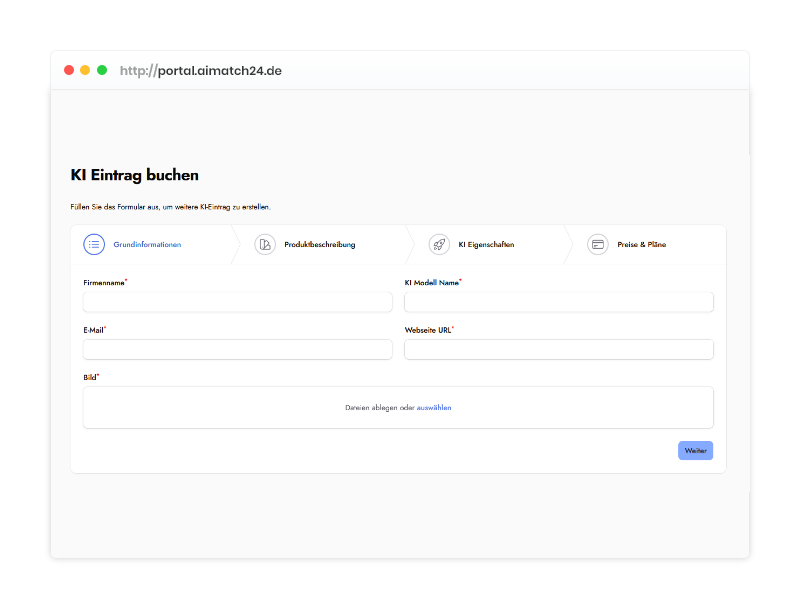This screenshot has height=600, width=800.
Task: Click the Preise & Pläne card icon
Action: point(598,244)
